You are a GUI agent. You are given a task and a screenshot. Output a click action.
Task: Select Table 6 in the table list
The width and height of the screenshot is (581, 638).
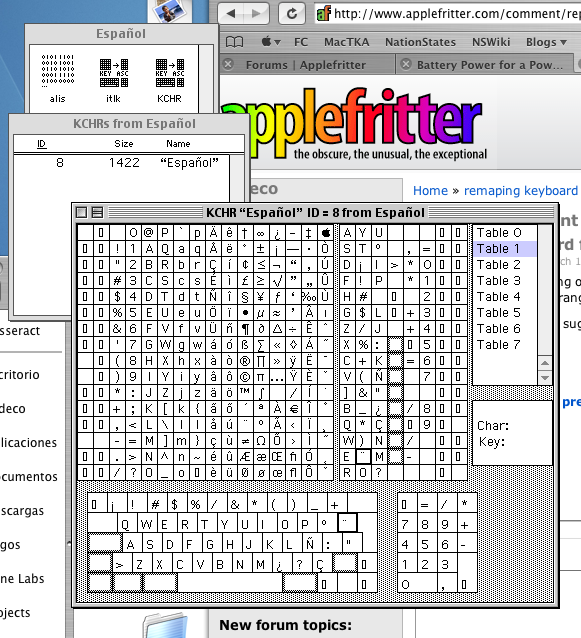(x=505, y=328)
